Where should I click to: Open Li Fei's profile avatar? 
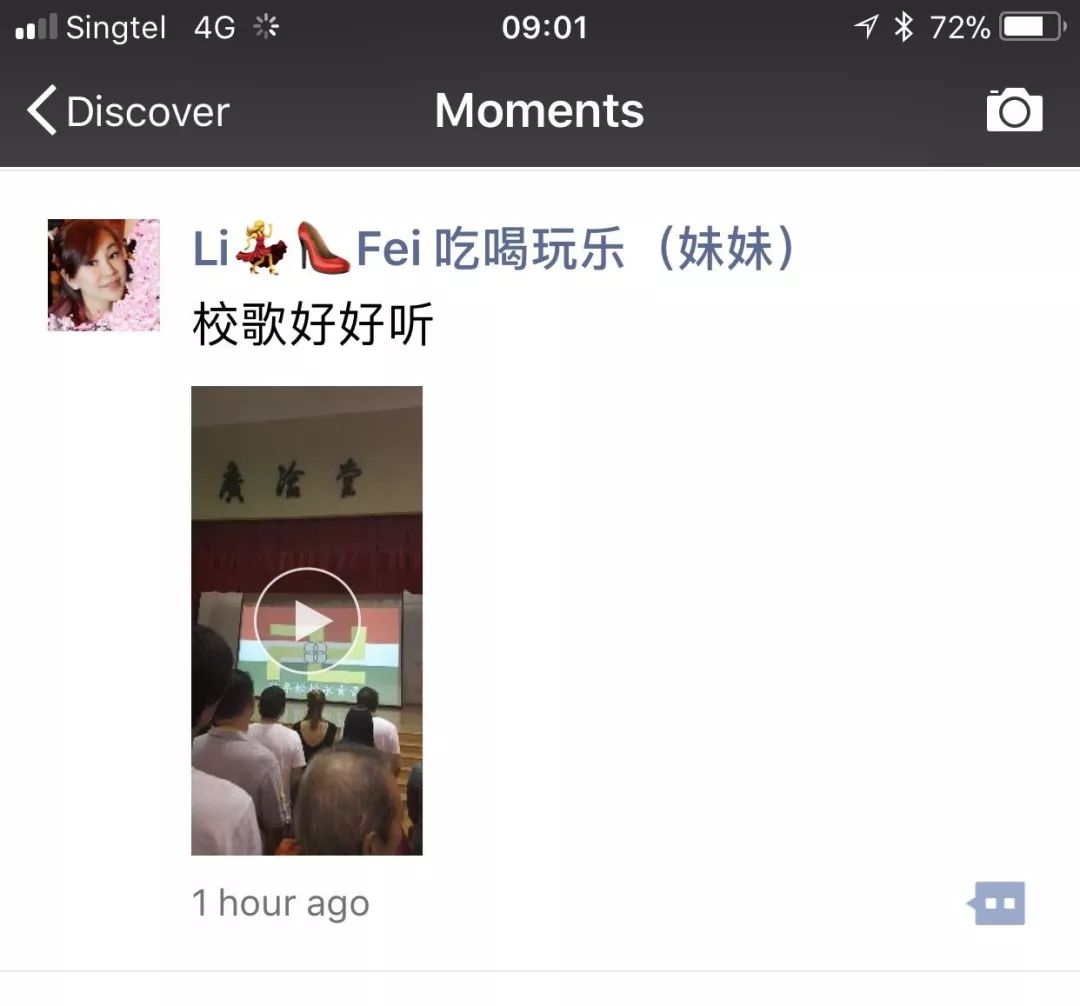(103, 275)
